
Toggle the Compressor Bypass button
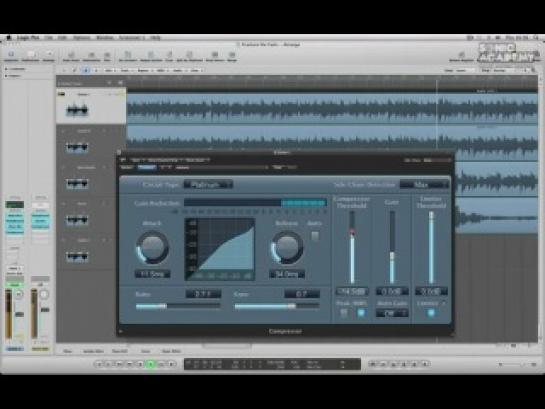pos(127,167)
